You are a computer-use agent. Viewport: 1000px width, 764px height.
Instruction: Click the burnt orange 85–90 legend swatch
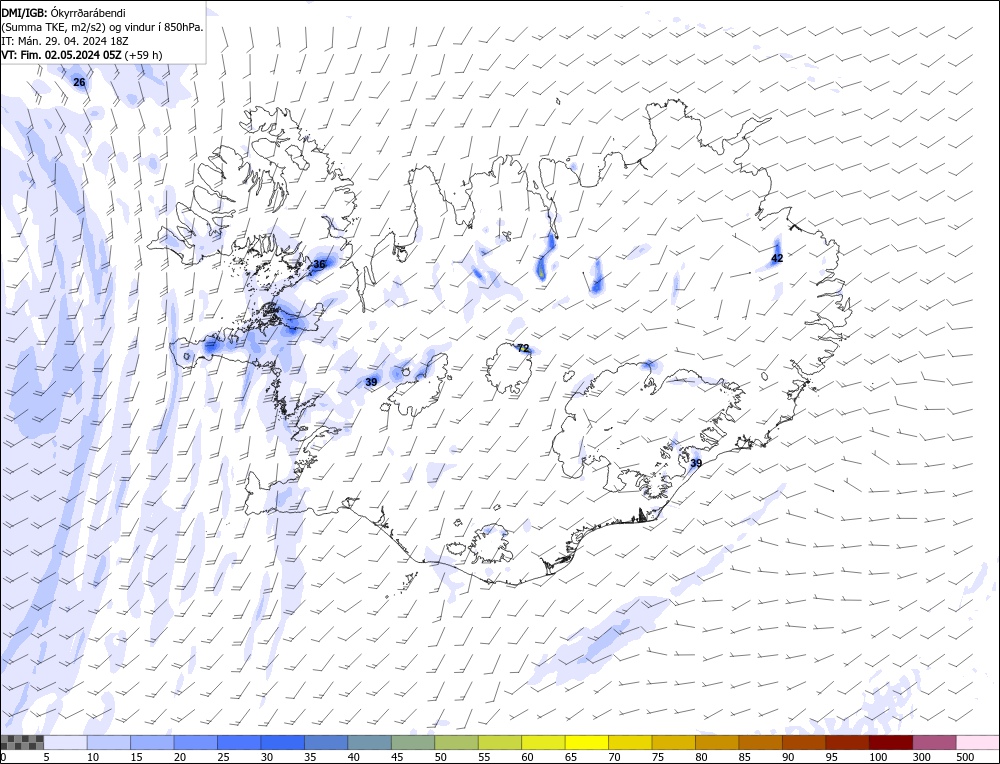(760, 742)
